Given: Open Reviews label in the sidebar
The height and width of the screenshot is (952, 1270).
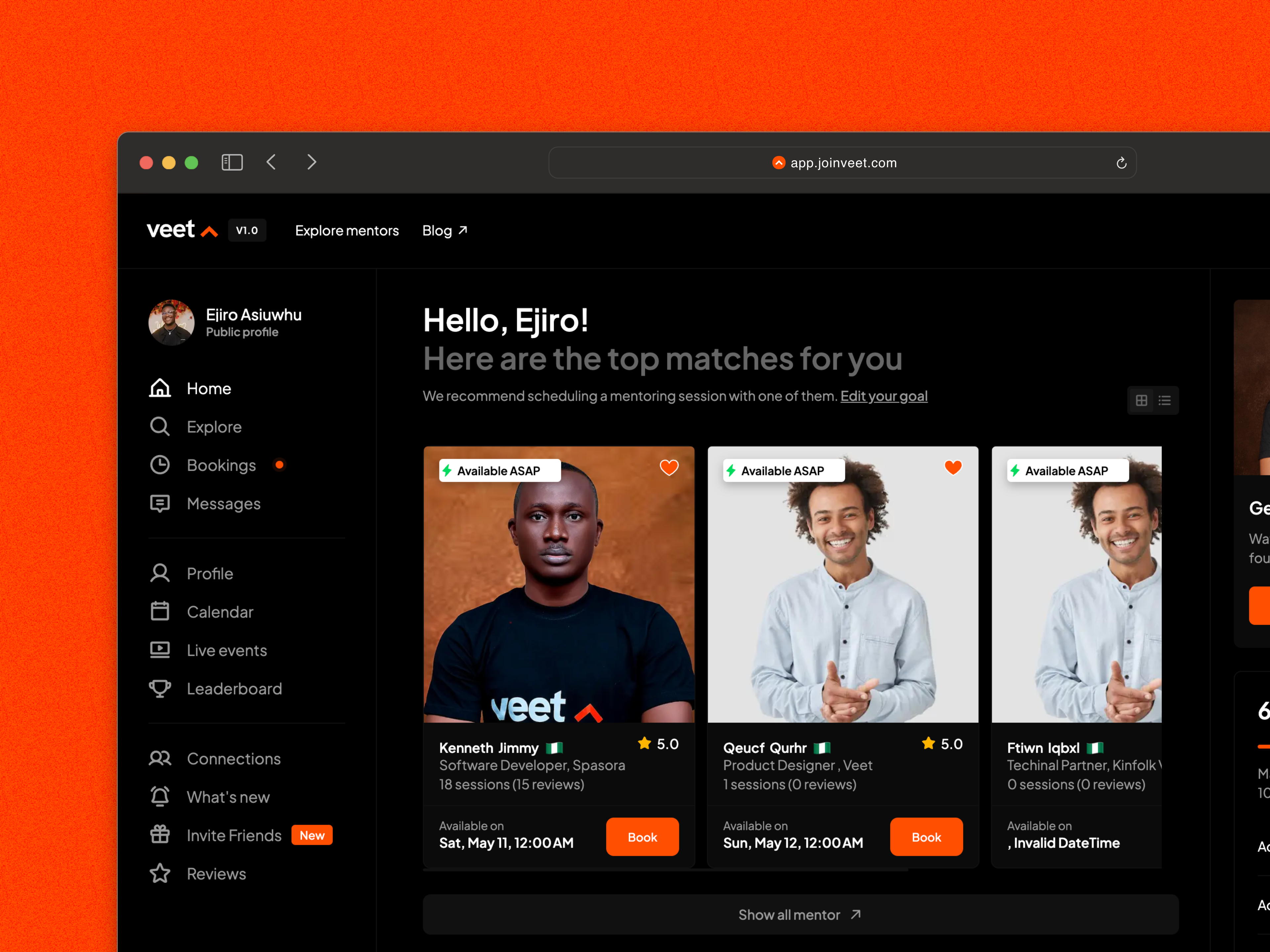Looking at the screenshot, I should pos(216,874).
